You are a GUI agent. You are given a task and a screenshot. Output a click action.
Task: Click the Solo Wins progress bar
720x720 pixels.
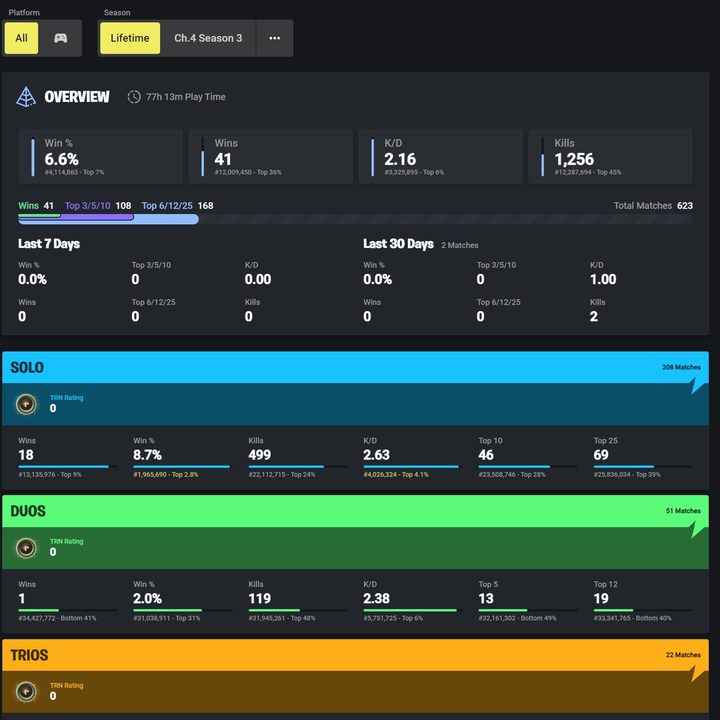coord(68,467)
